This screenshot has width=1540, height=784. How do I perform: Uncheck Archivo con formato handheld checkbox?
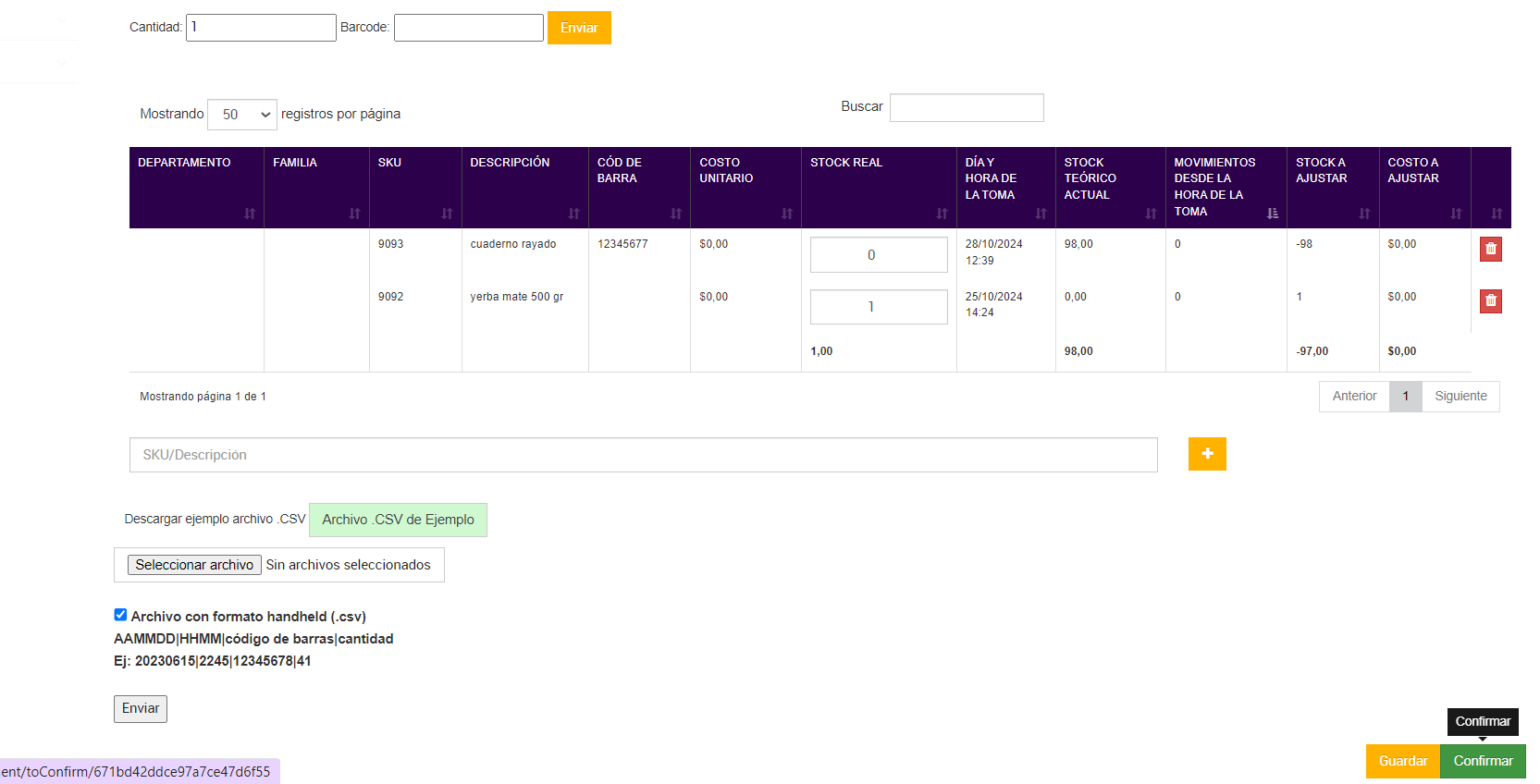120,615
